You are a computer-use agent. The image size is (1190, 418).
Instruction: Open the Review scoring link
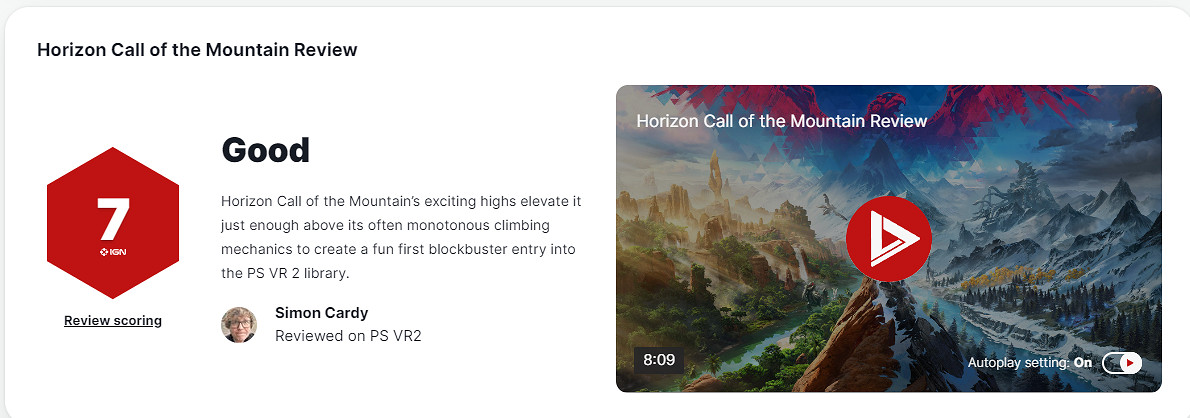(113, 320)
